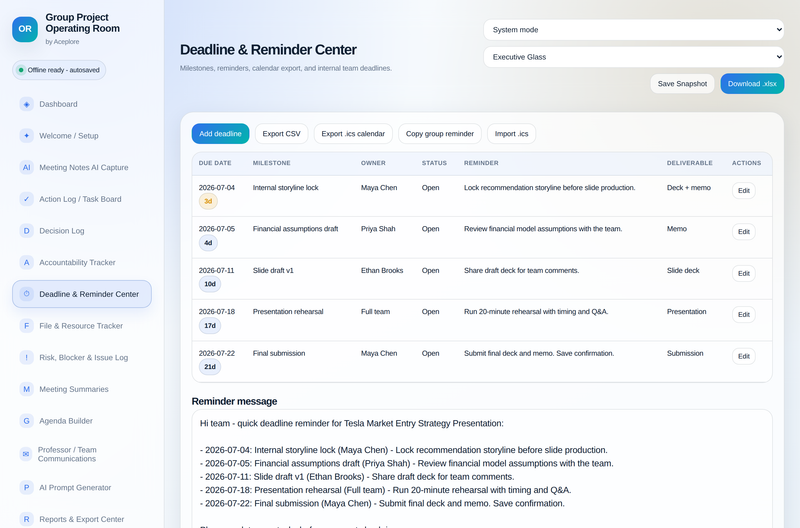The height and width of the screenshot is (528, 800).
Task: Click the REMINDER column header
Action: pos(481,163)
